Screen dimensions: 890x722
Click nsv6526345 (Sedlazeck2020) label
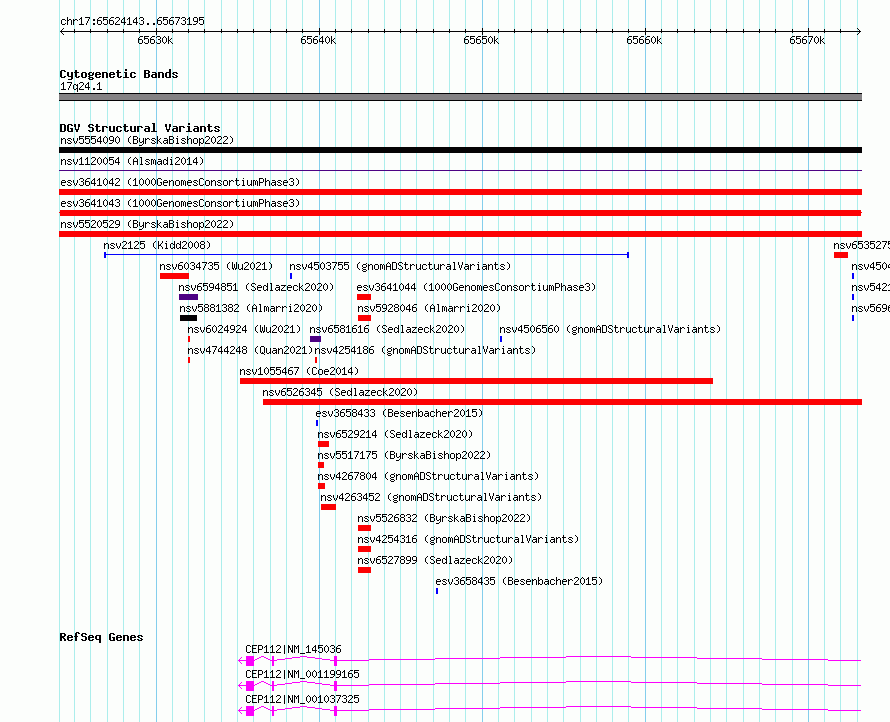tap(340, 392)
